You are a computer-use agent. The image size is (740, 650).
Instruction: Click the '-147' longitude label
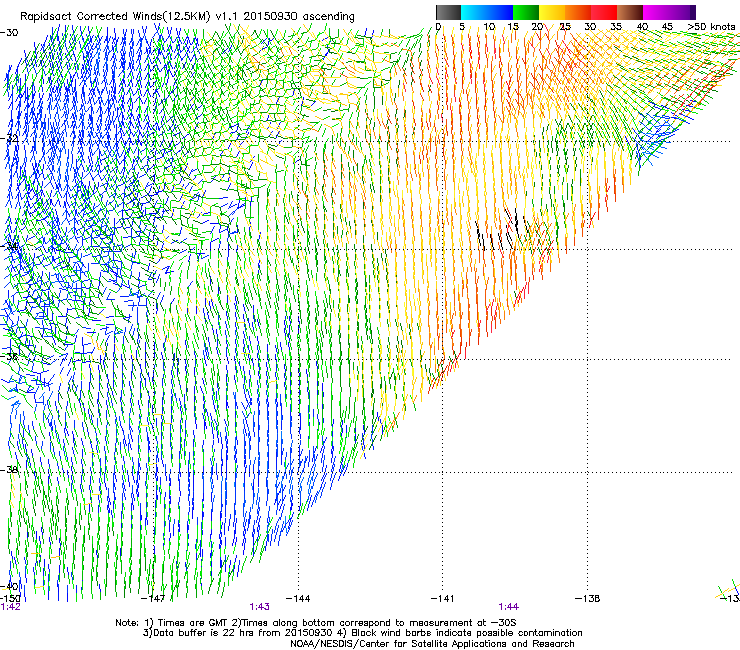click(153, 599)
